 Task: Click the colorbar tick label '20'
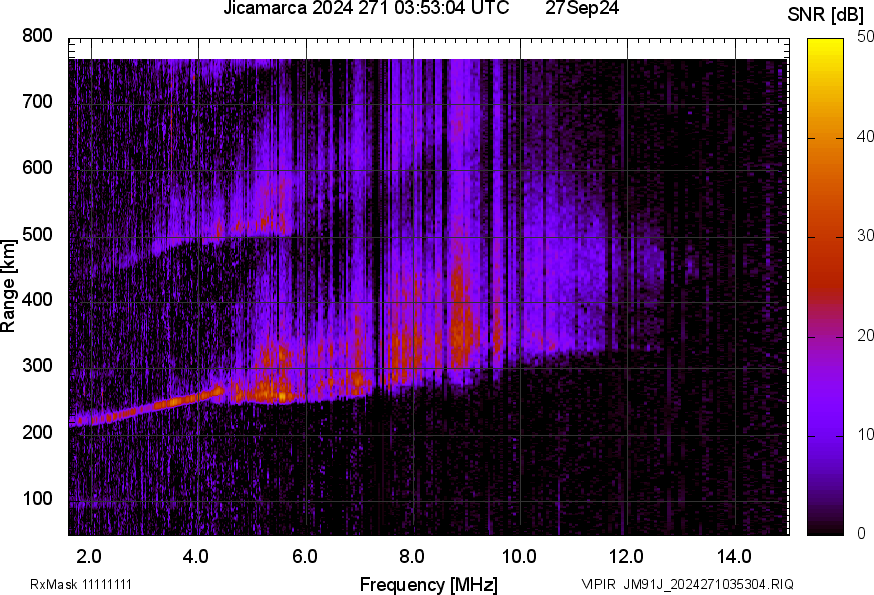coord(866,335)
